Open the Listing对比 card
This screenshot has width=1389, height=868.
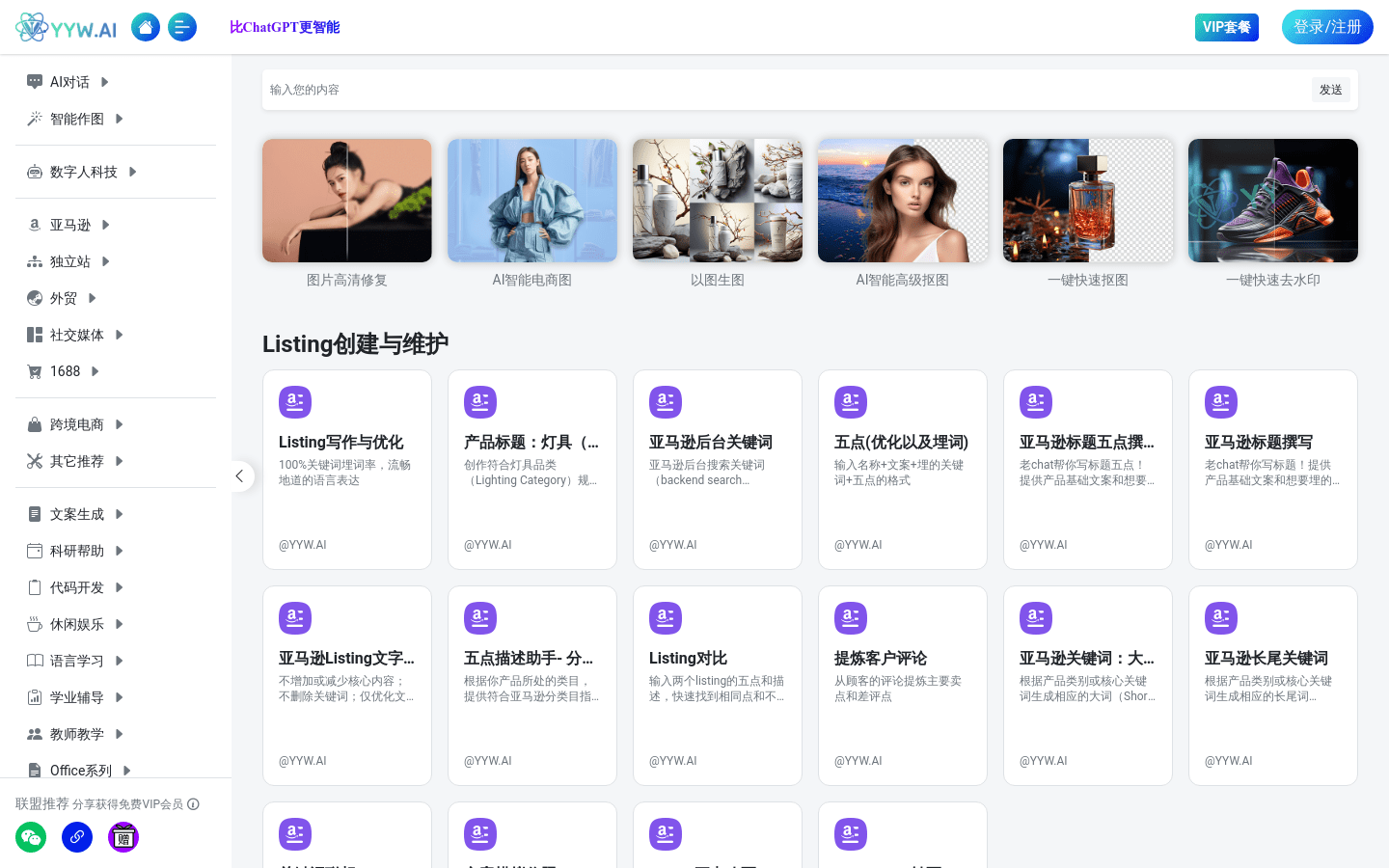click(x=718, y=686)
